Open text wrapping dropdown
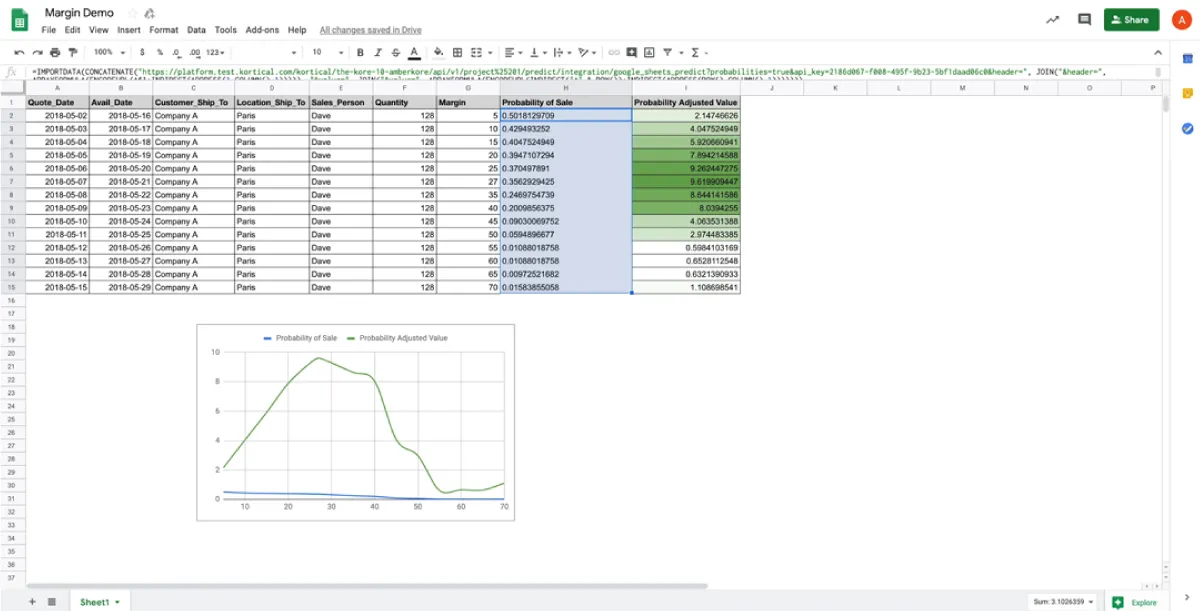 coord(562,52)
